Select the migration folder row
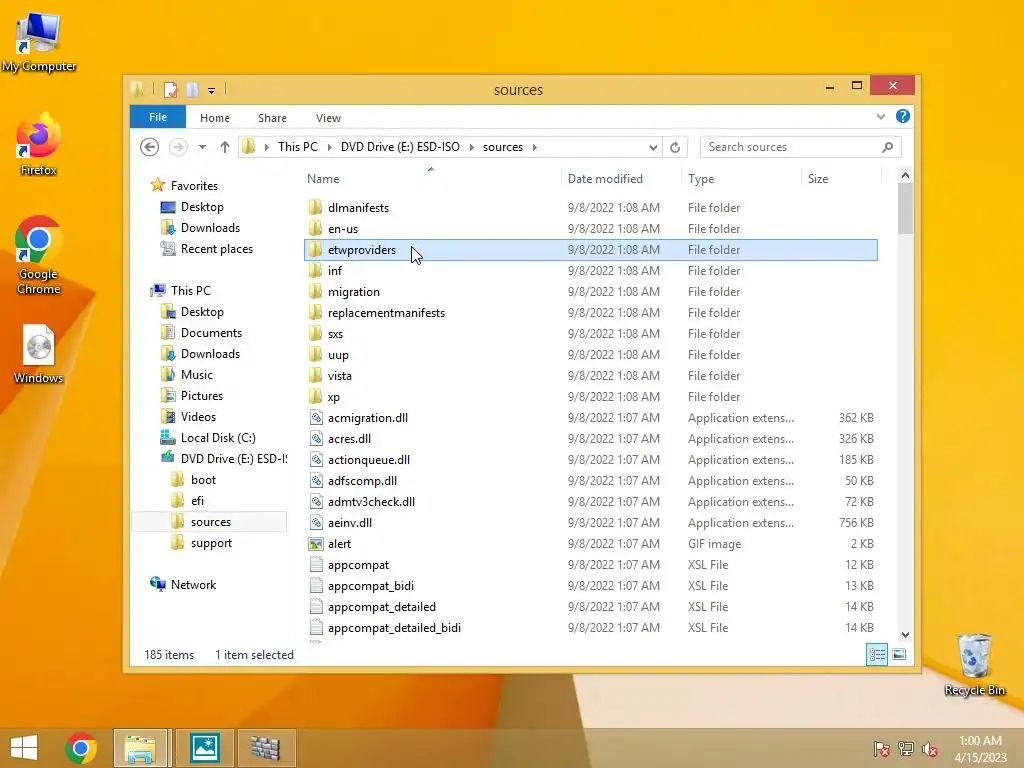Screen dimensions: 1024x768 (590, 292)
